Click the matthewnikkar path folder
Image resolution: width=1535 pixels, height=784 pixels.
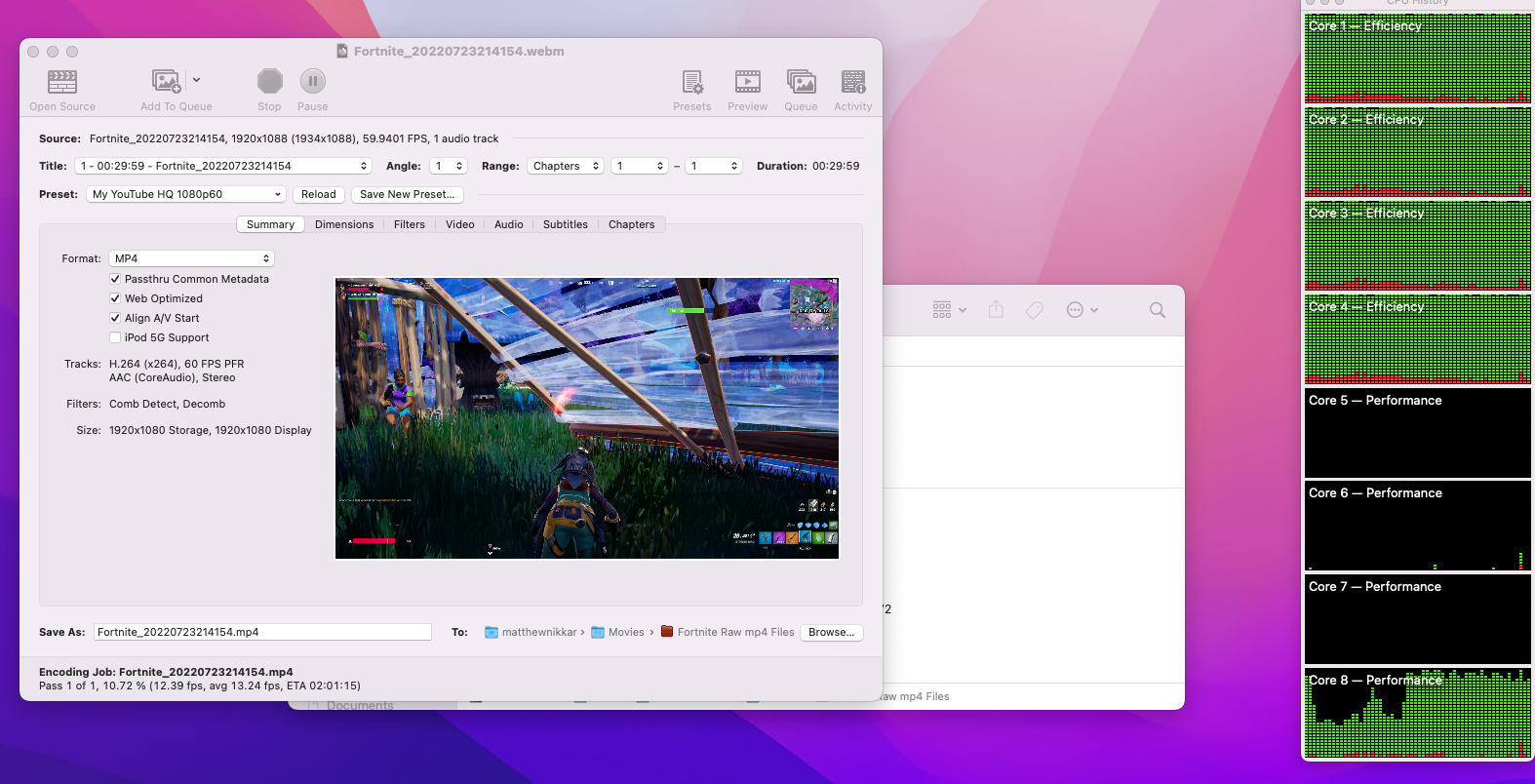(531, 632)
